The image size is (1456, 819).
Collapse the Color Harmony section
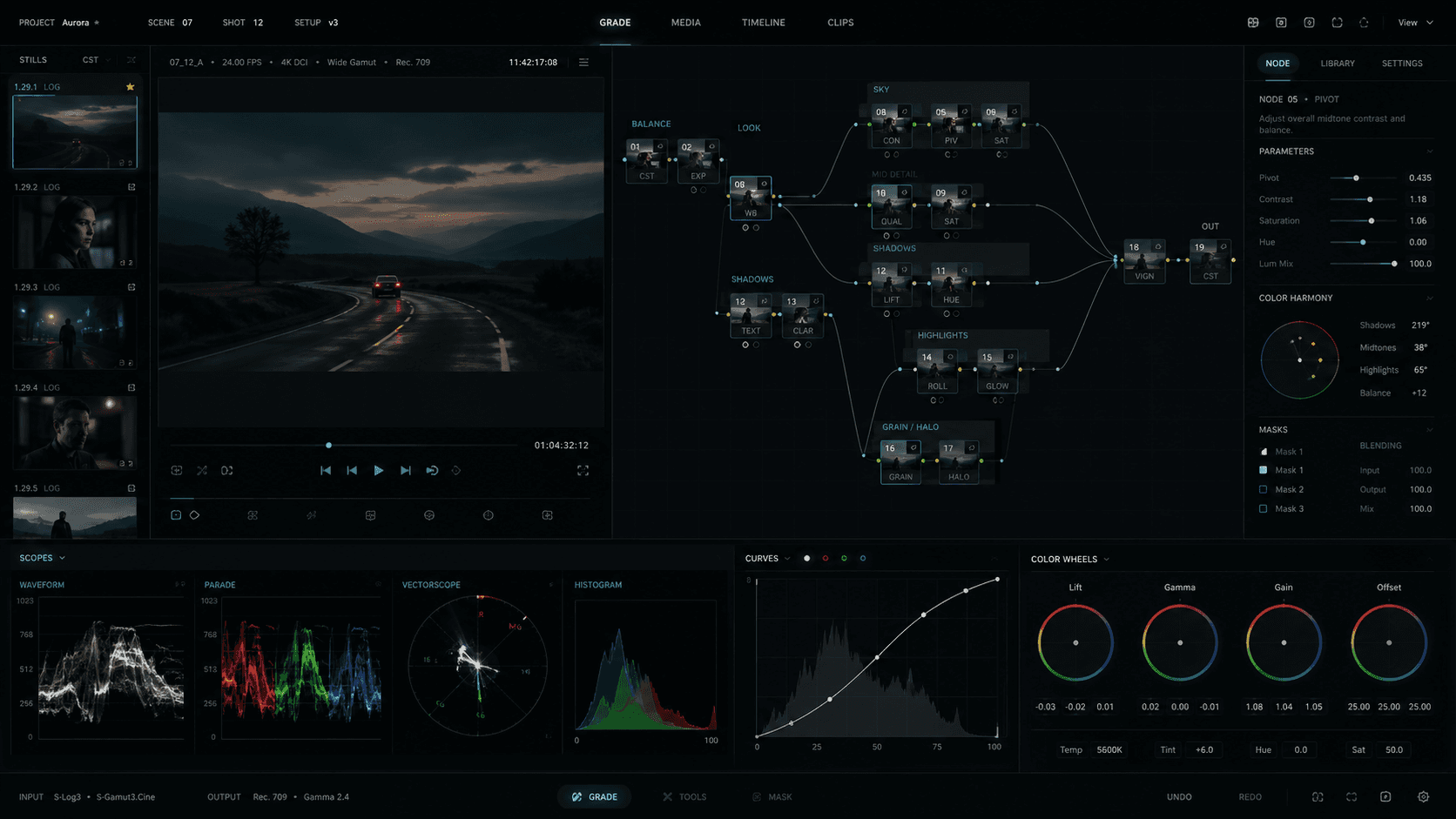coord(1429,298)
